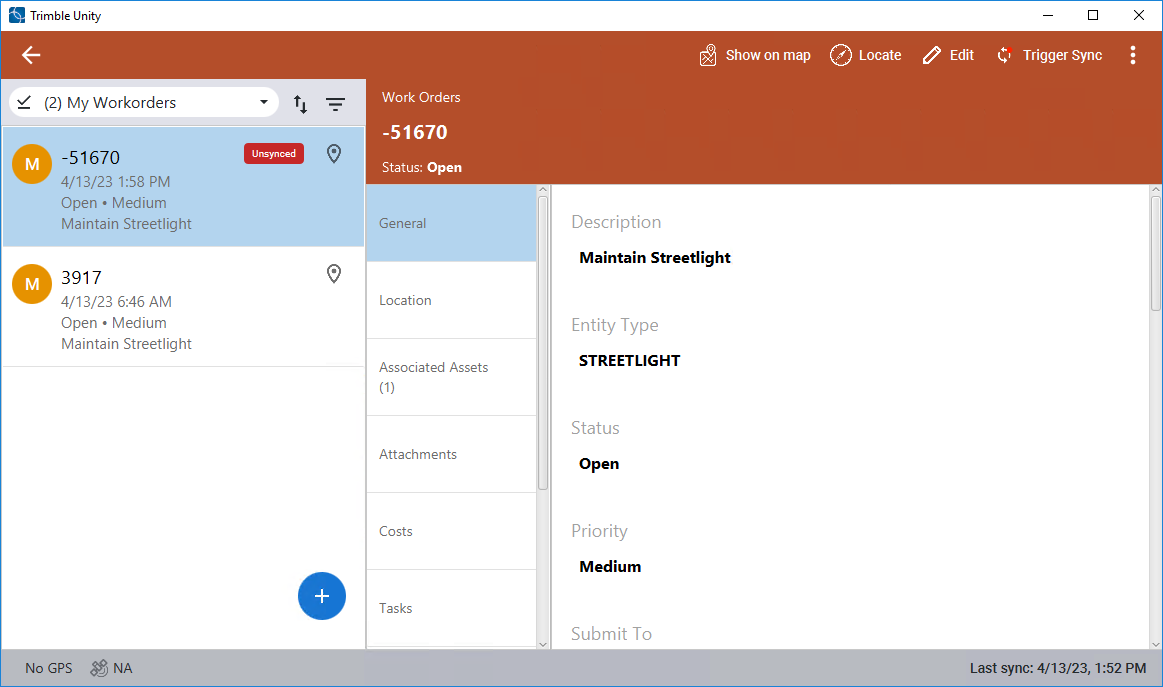Image resolution: width=1163 pixels, height=687 pixels.
Task: Open the Location tab
Action: (451, 300)
